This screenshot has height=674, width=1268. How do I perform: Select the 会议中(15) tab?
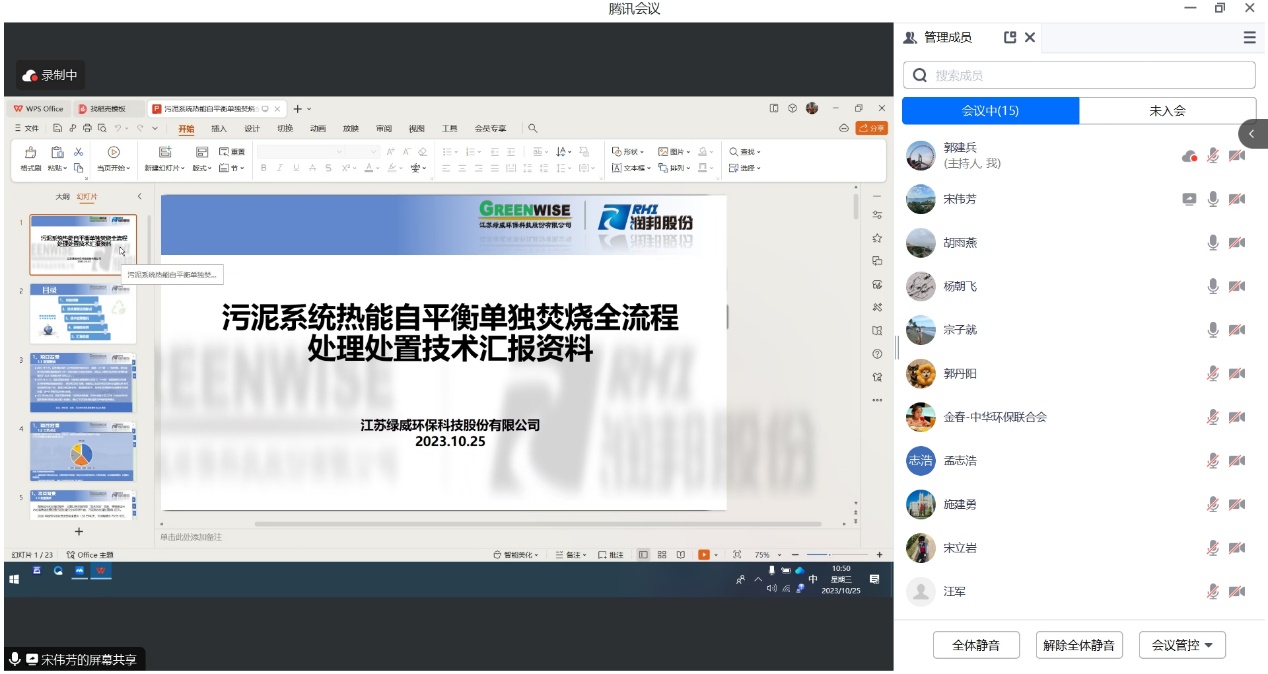[990, 111]
